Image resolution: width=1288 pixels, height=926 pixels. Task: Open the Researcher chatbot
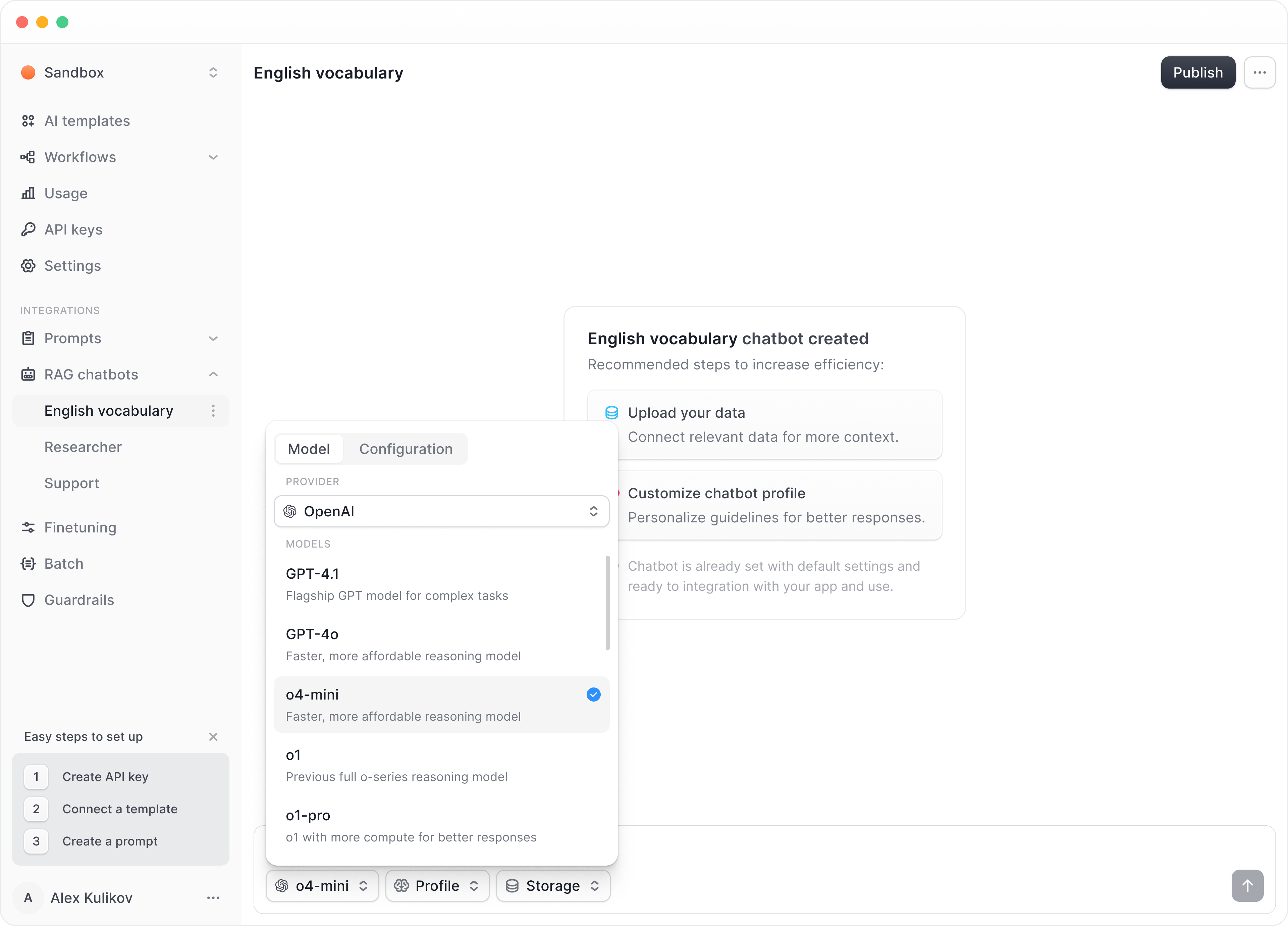83,447
